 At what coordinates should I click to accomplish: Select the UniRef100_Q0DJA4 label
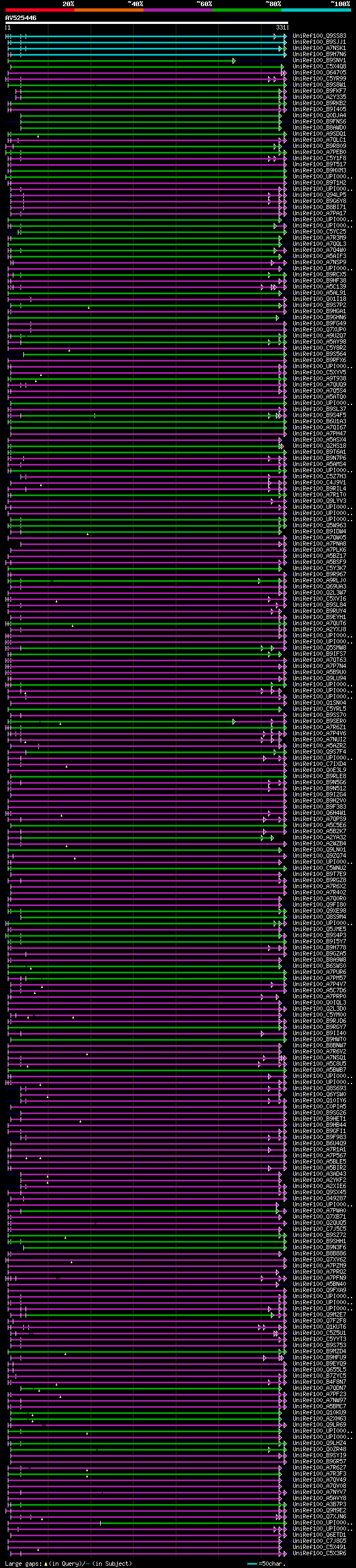(x=319, y=115)
